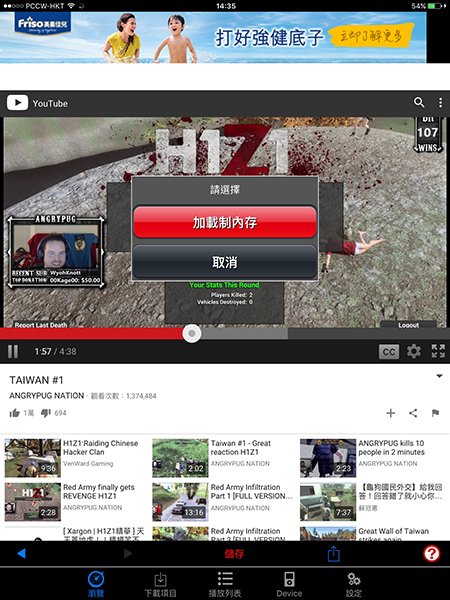Add video to playlist plus icon
This screenshot has height=600, width=450.
(x=391, y=413)
